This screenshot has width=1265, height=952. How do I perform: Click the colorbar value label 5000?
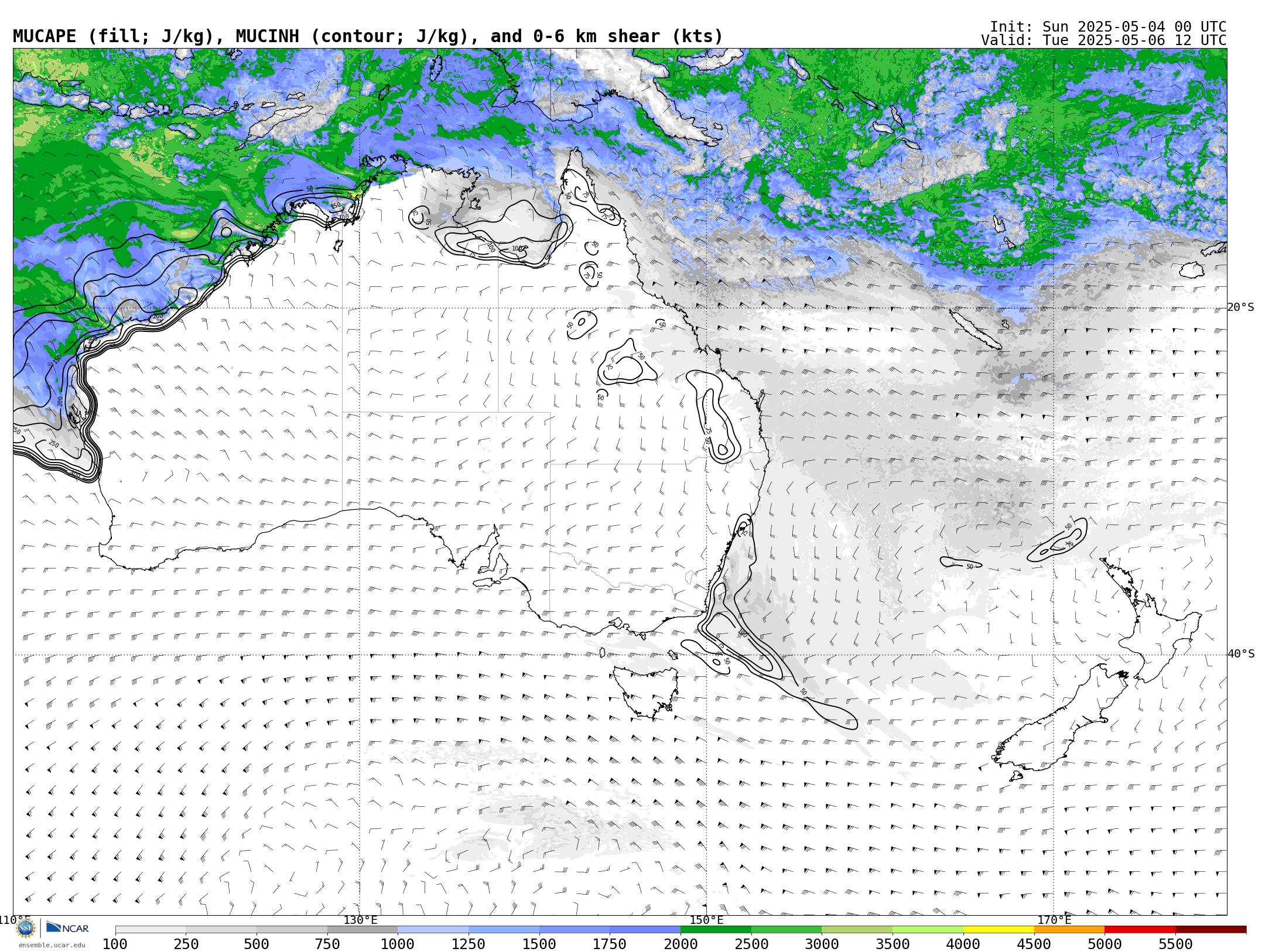click(1105, 944)
